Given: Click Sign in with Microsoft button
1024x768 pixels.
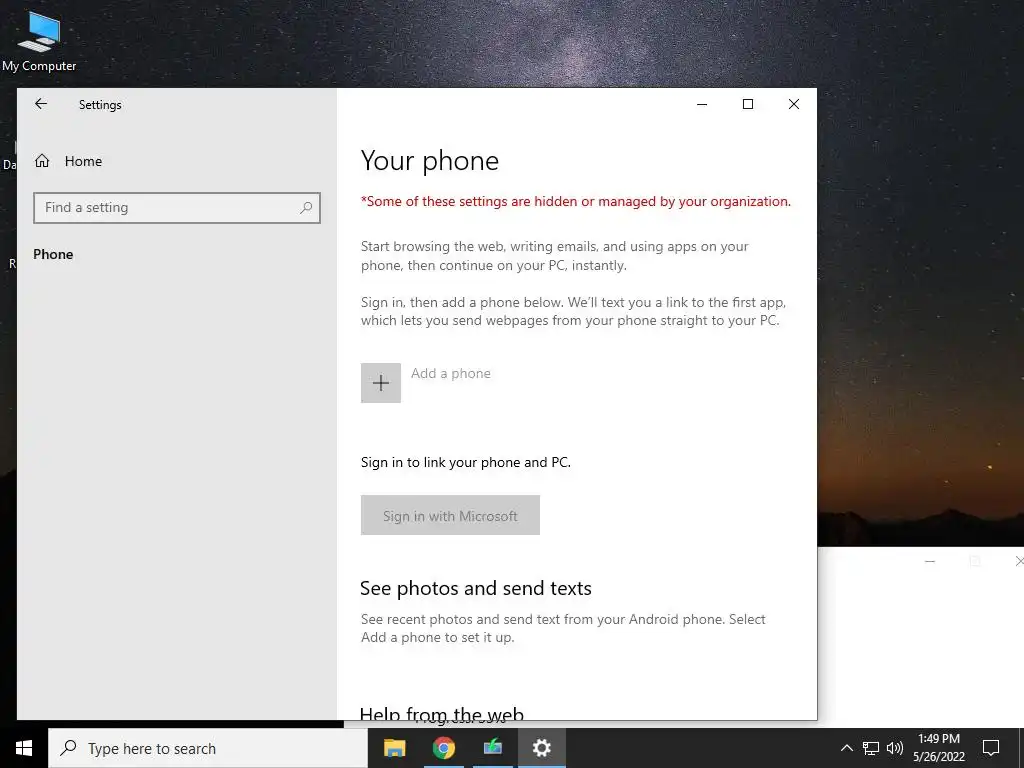Looking at the screenshot, I should point(450,515).
